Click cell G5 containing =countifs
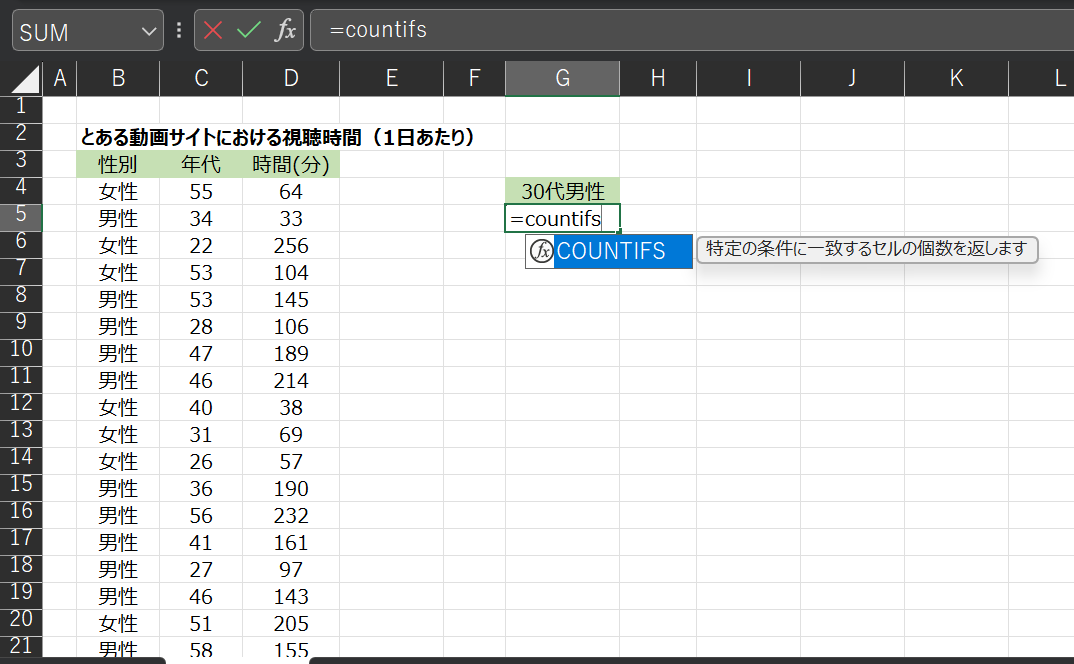 click(x=562, y=218)
